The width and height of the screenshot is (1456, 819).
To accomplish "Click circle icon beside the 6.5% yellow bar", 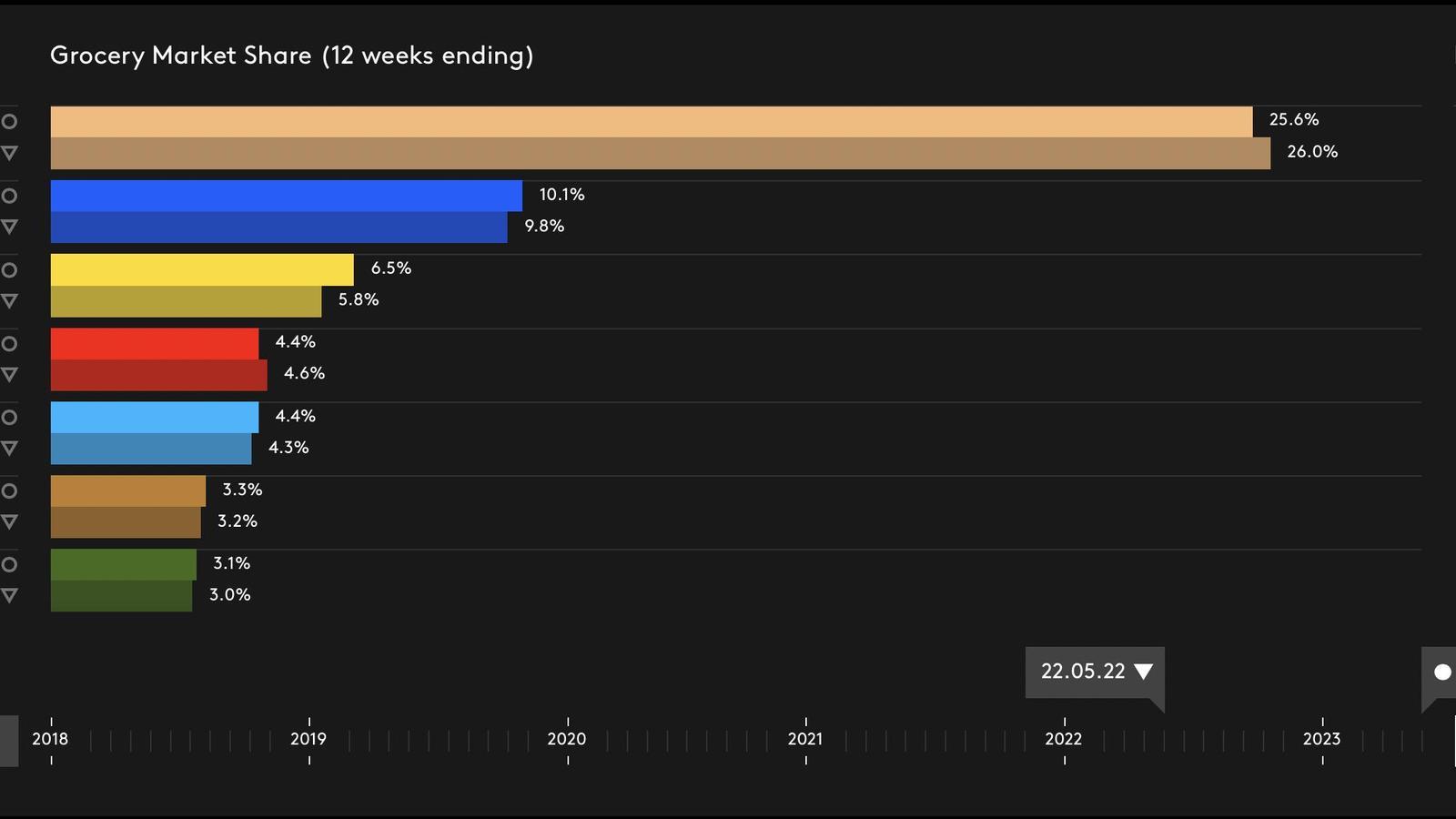I will click(9, 269).
